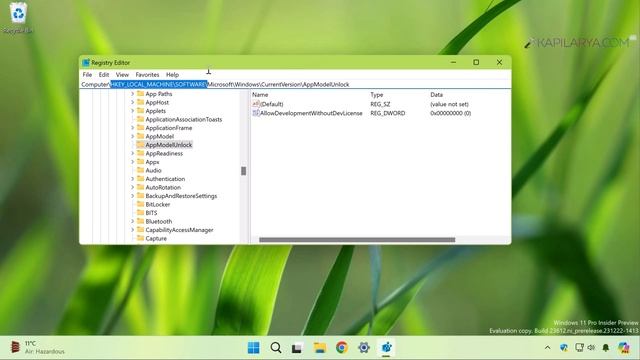Open the Favorites menu

coord(147,75)
